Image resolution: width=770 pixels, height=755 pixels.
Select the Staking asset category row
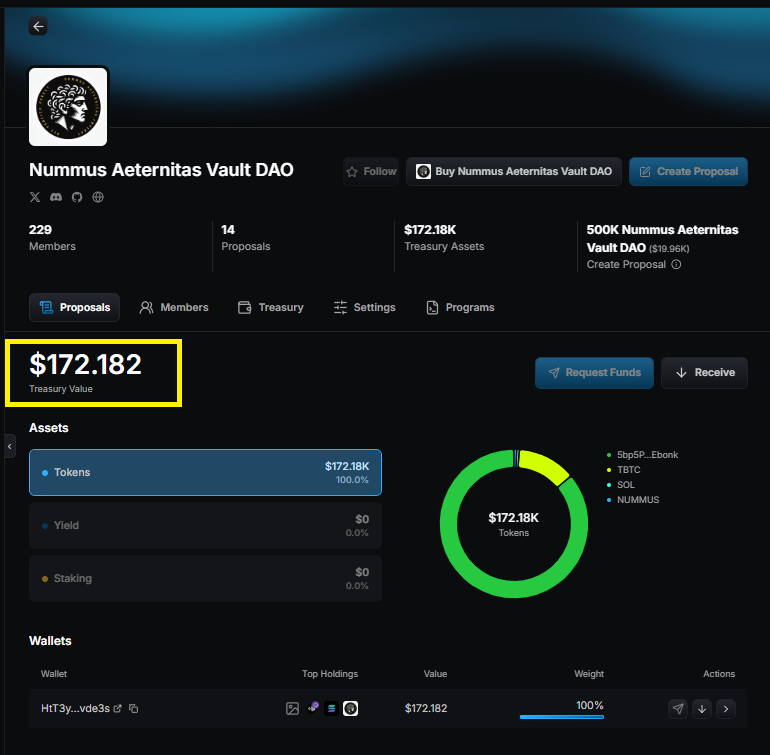205,579
